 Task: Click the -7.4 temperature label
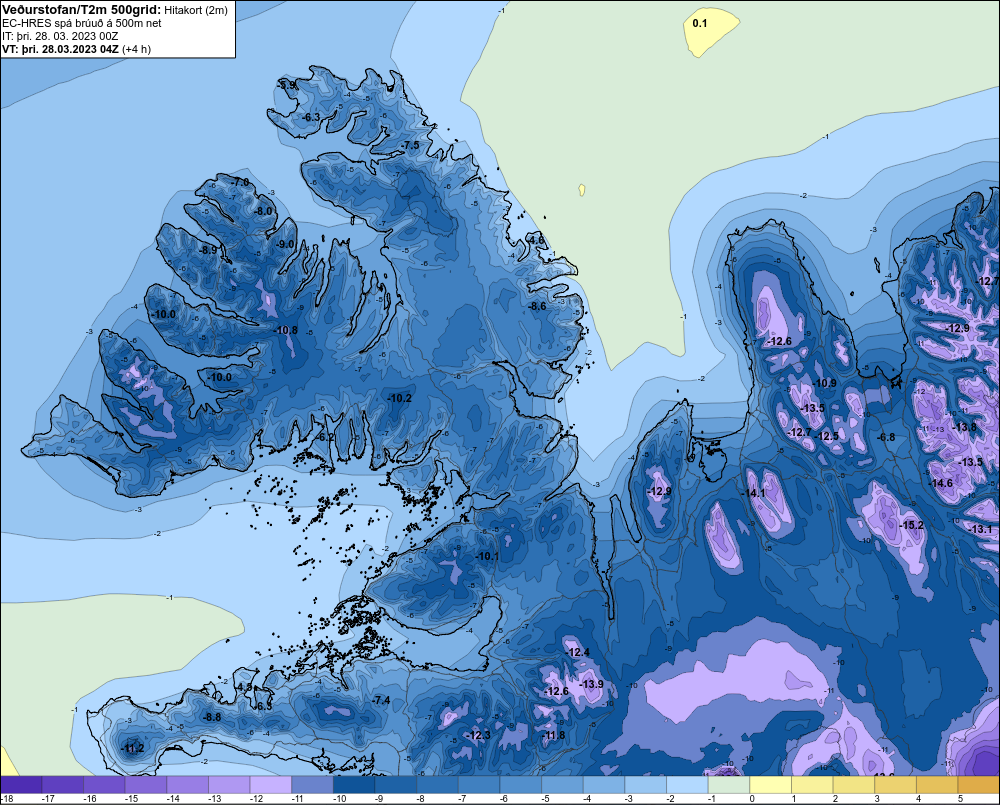381,701
